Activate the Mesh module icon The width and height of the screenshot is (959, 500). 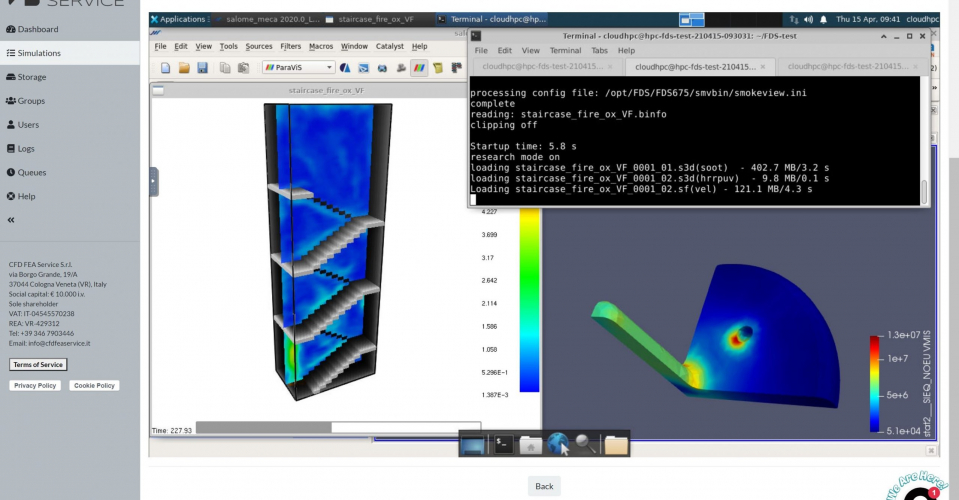tap(363, 67)
